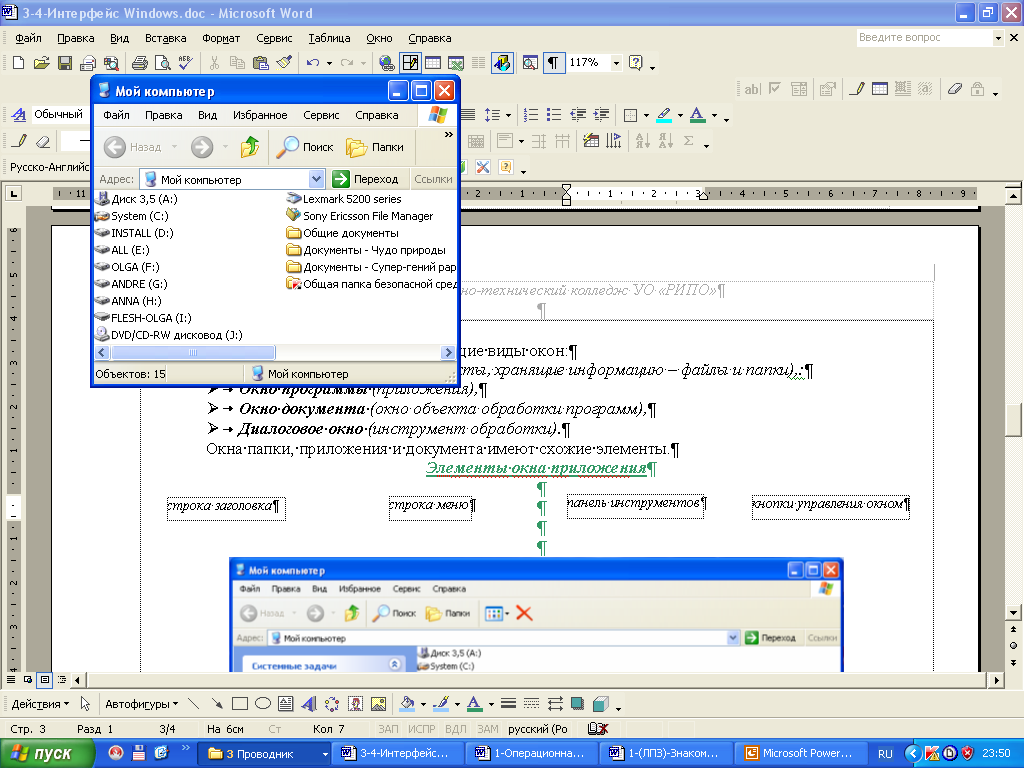Select the System (C:) drive
This screenshot has height=768, width=1024.
[131, 216]
